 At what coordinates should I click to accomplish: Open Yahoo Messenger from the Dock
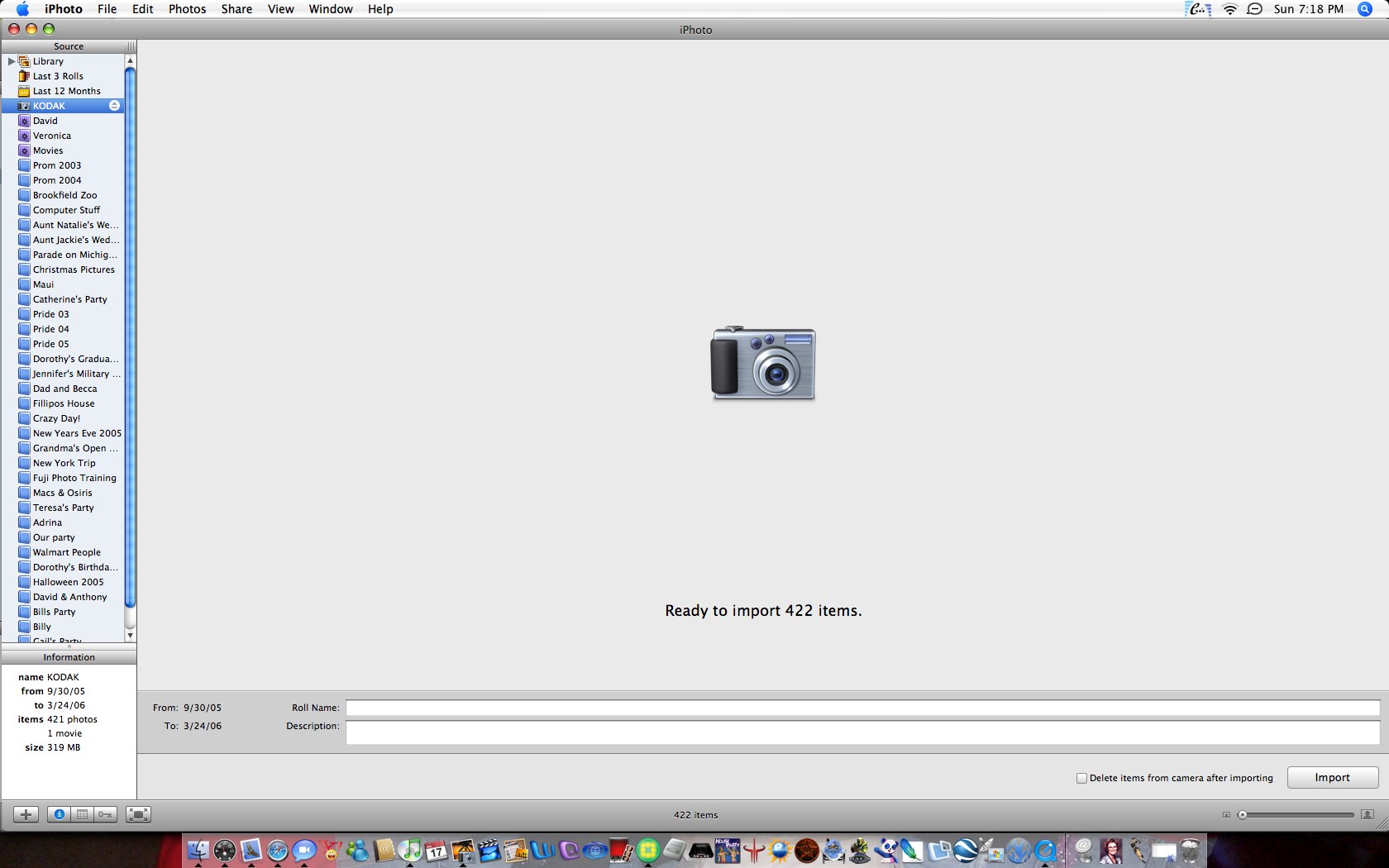330,850
